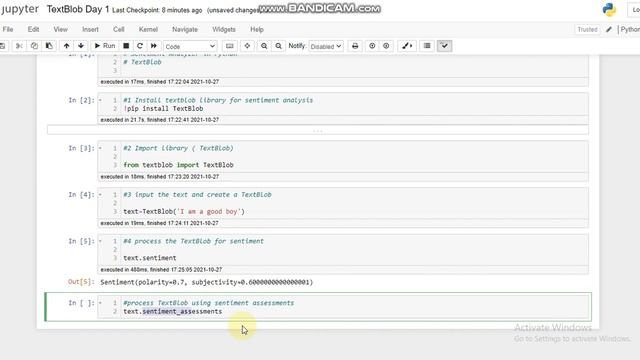This screenshot has height=360, width=640.
Task: Open the Edit menu
Action: coord(33,29)
